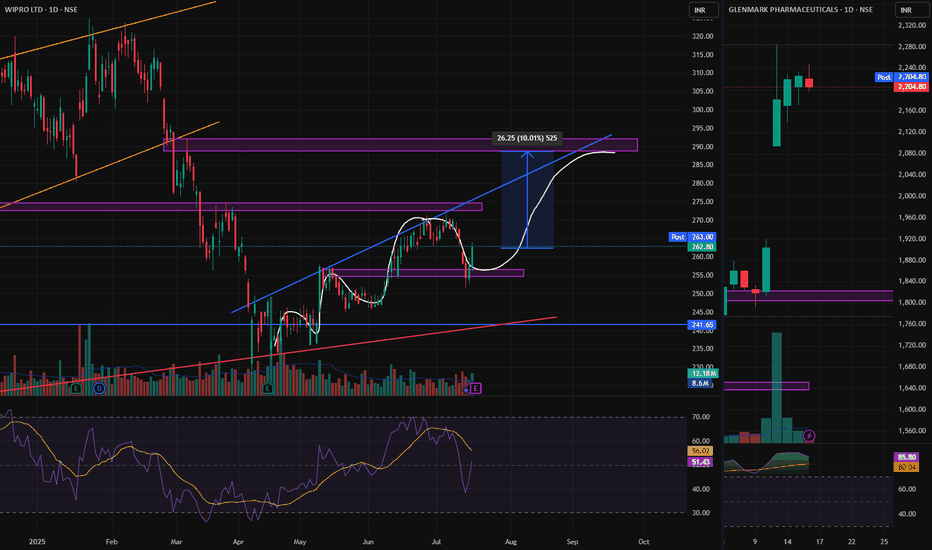Click the blue 241.65 price label
This screenshot has width=932, height=550.
[702, 325]
